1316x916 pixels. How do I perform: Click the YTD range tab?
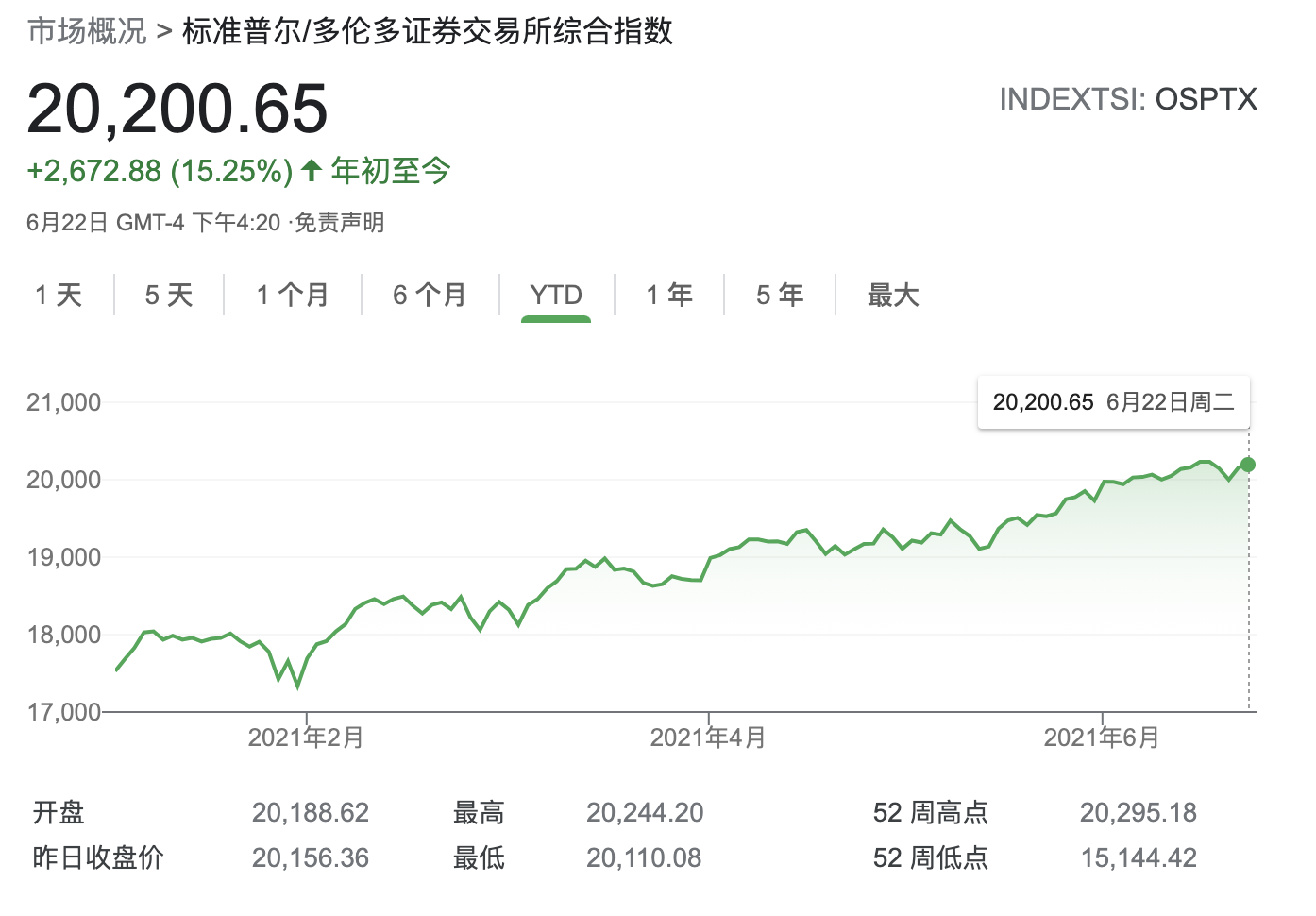click(x=556, y=296)
